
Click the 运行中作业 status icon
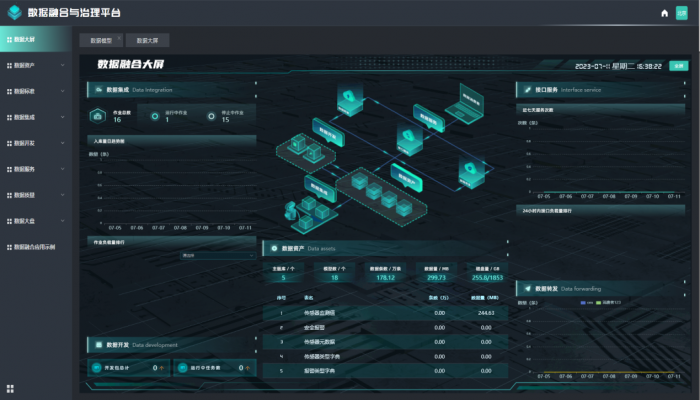[155, 116]
